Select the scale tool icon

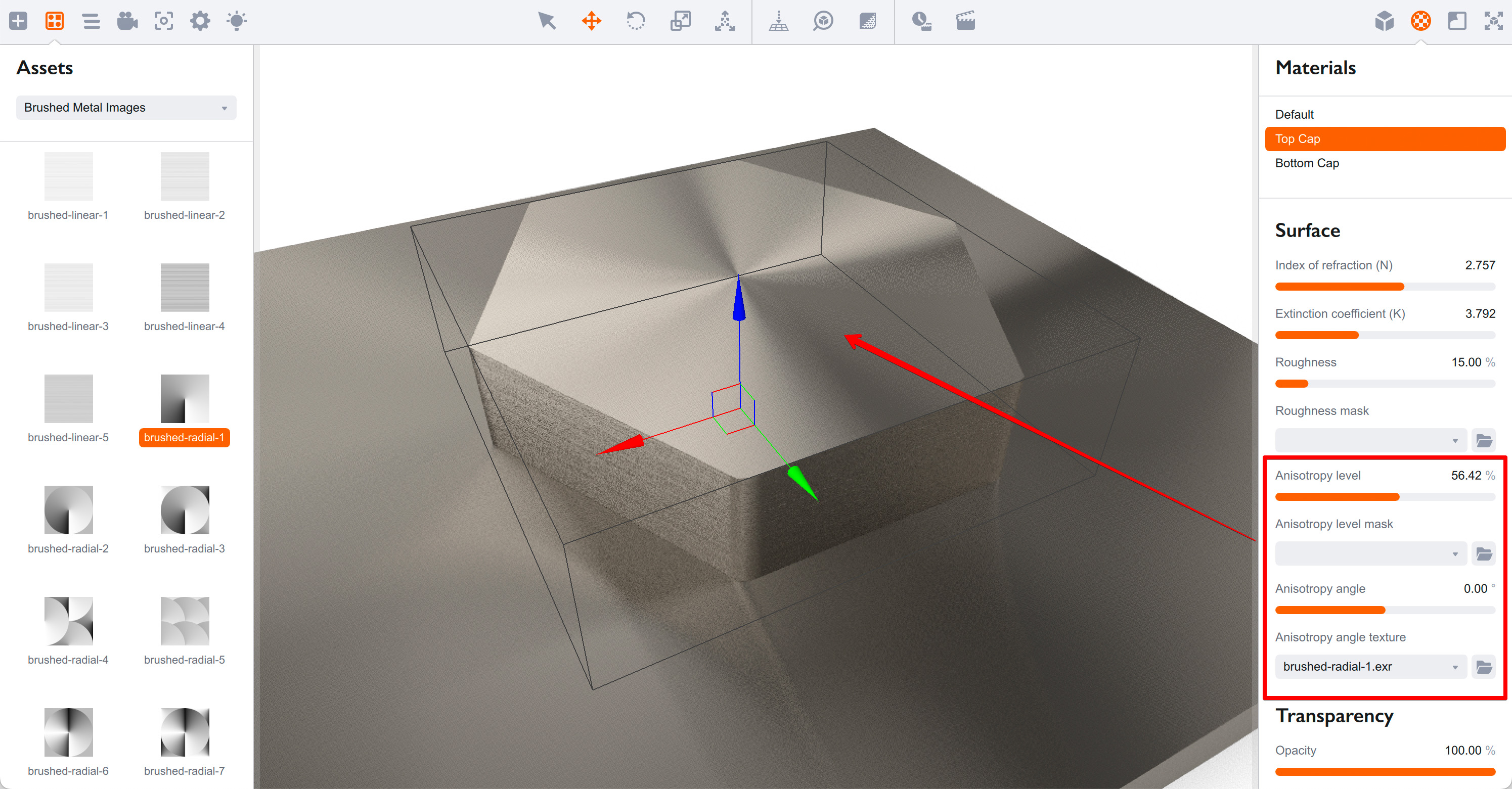(x=680, y=21)
